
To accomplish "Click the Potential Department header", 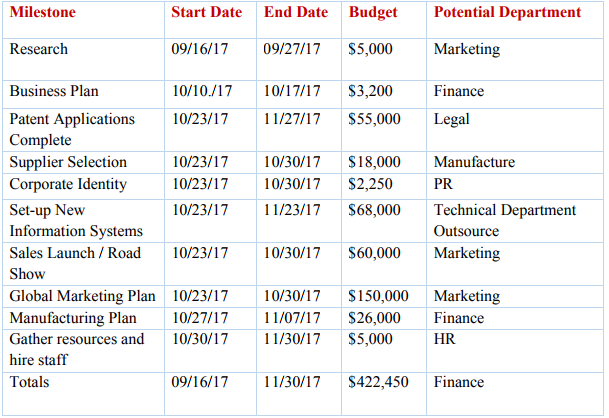I will pyautogui.click(x=507, y=13).
